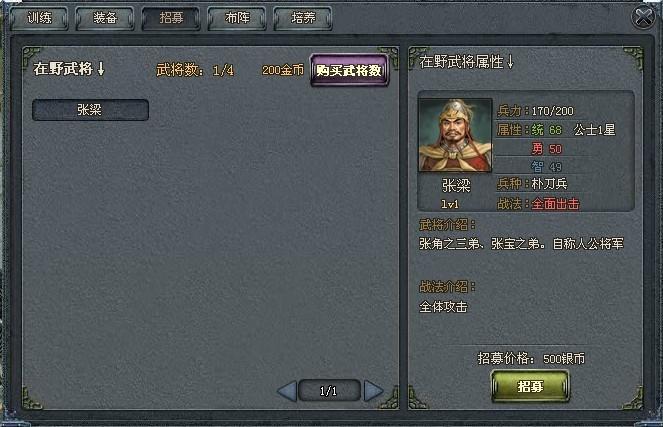Open the 布阵 formation tab
663x427 pixels.
(237, 18)
